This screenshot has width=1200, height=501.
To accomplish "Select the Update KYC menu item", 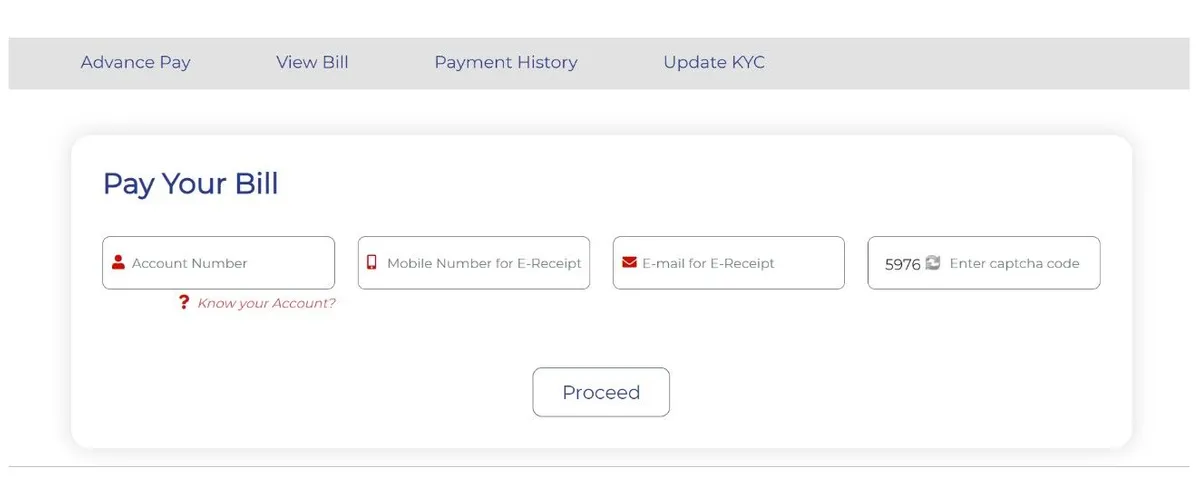I will coord(714,62).
